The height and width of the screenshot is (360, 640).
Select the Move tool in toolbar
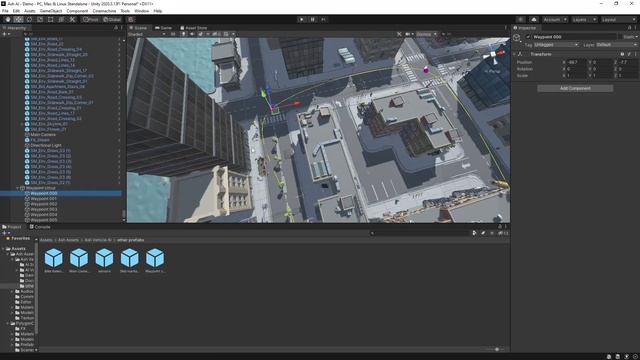[x=18, y=19]
